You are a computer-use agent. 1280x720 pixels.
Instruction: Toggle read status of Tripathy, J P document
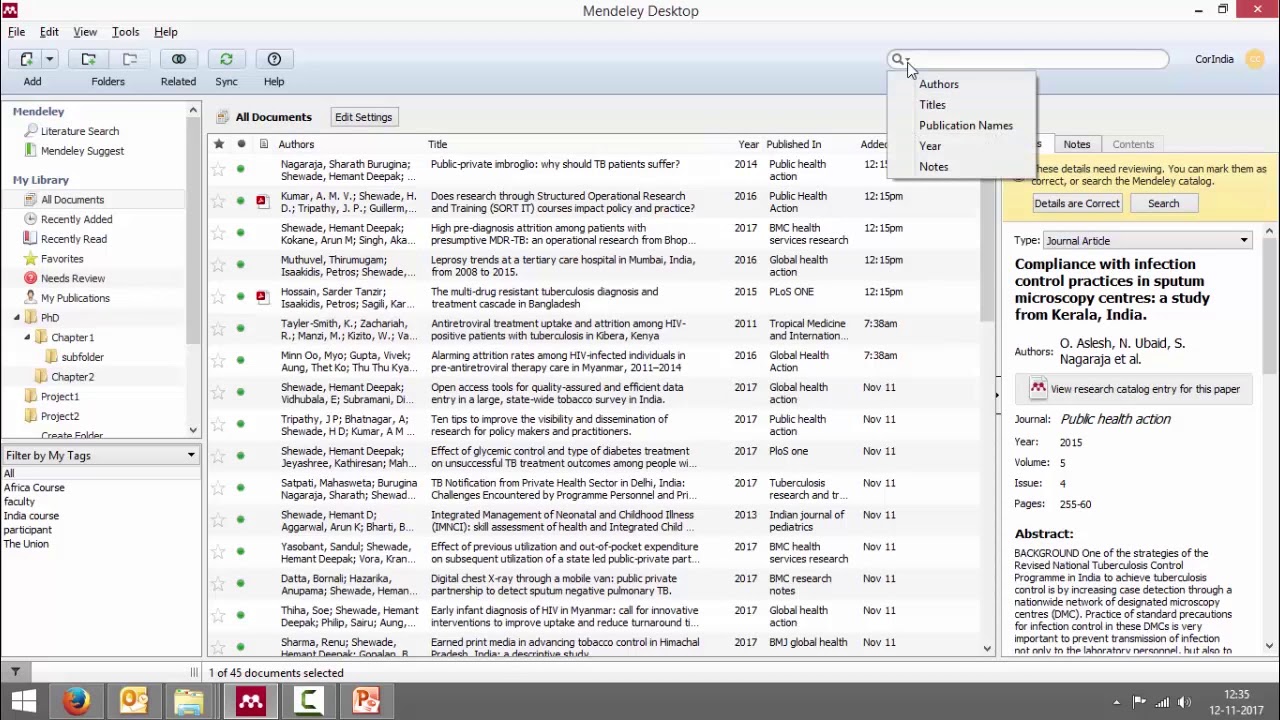point(241,424)
